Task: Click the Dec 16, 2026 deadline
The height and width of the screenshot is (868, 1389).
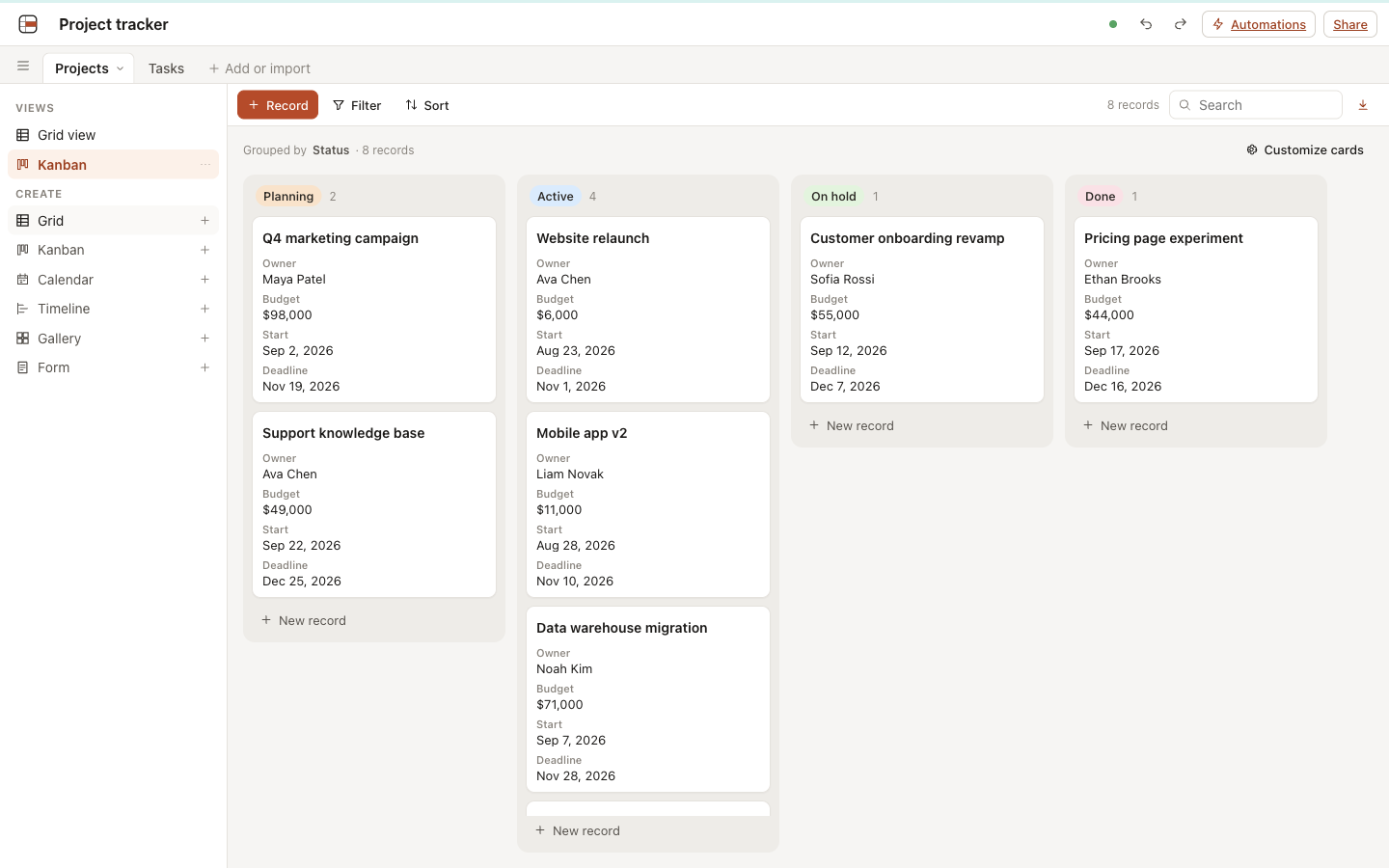Action: [1123, 387]
